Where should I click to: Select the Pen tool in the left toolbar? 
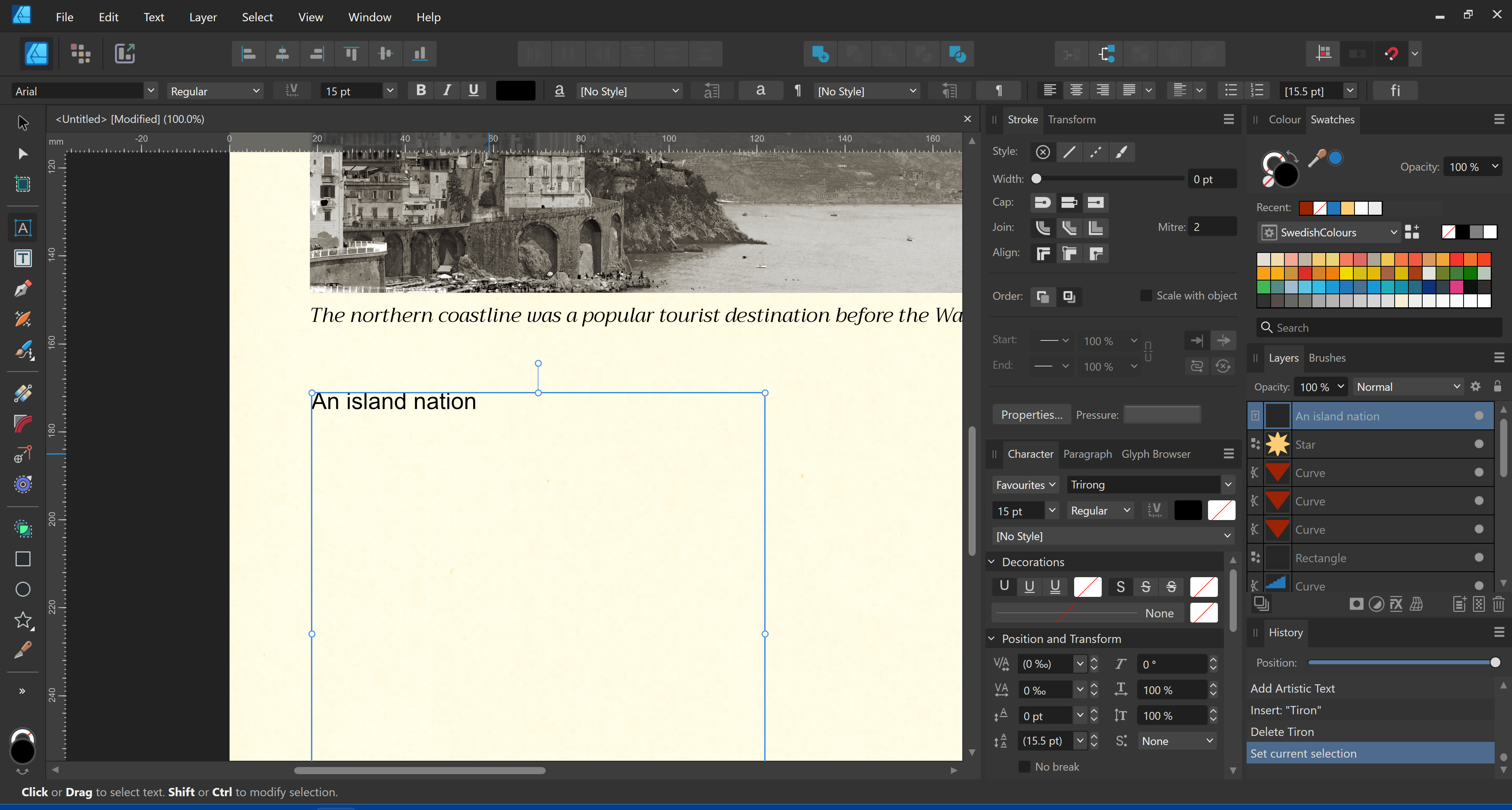point(22,289)
